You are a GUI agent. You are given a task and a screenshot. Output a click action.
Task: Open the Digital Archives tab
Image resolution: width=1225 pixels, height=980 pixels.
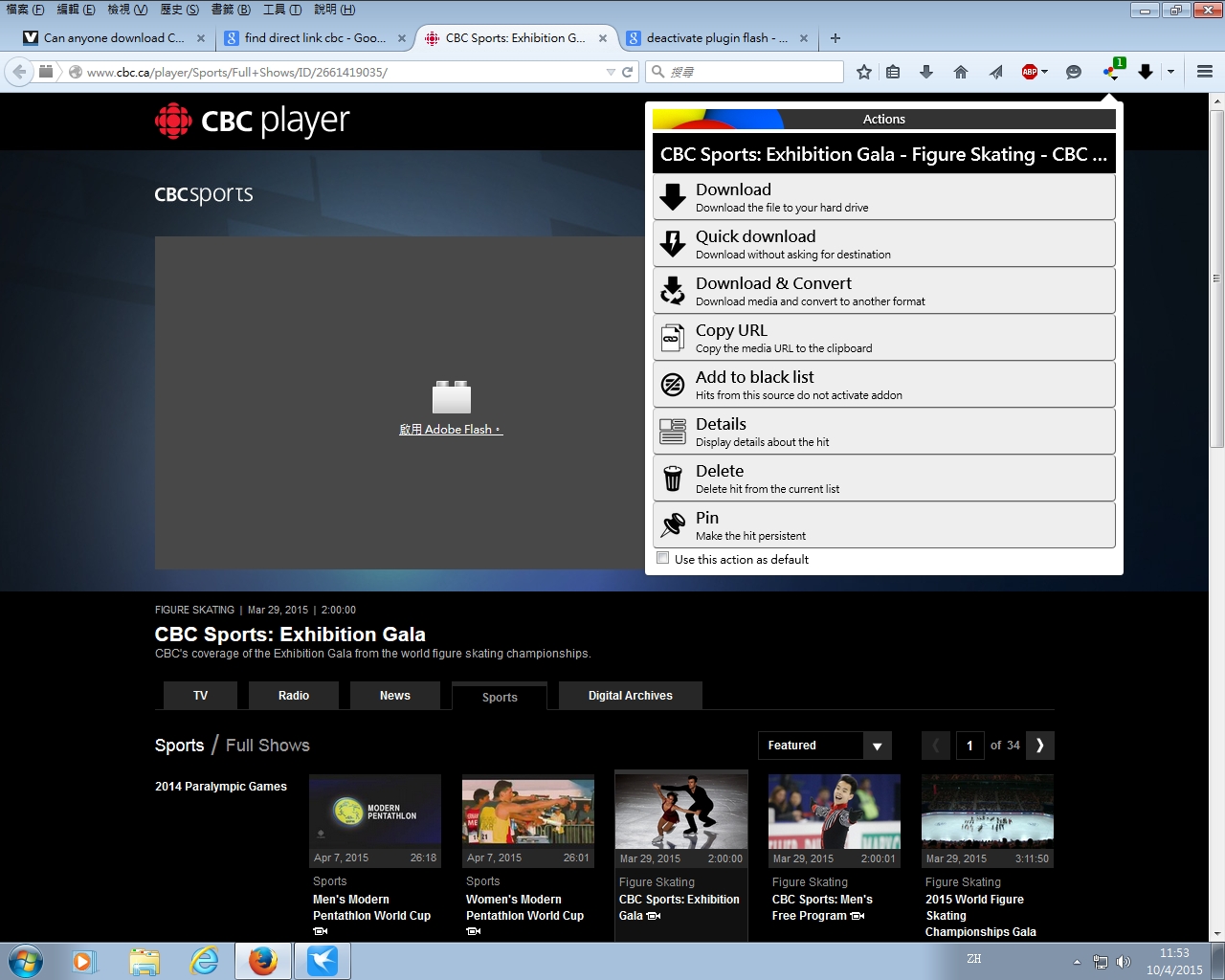(x=631, y=696)
